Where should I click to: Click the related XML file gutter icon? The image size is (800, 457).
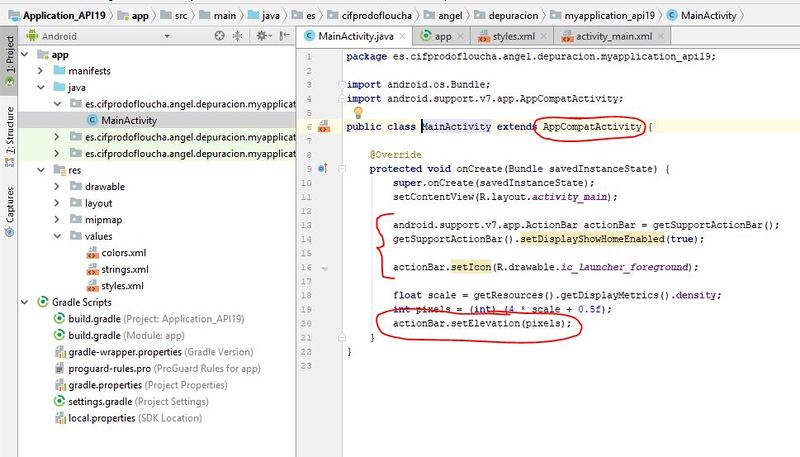(x=324, y=126)
